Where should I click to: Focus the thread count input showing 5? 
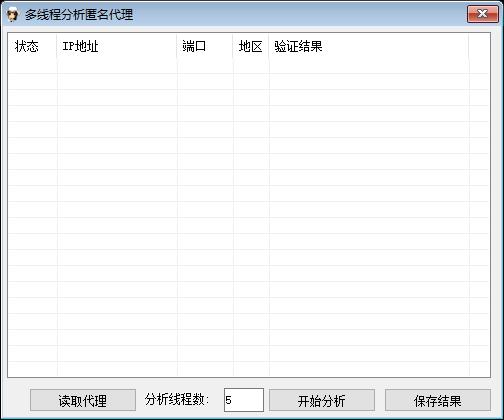point(244,400)
